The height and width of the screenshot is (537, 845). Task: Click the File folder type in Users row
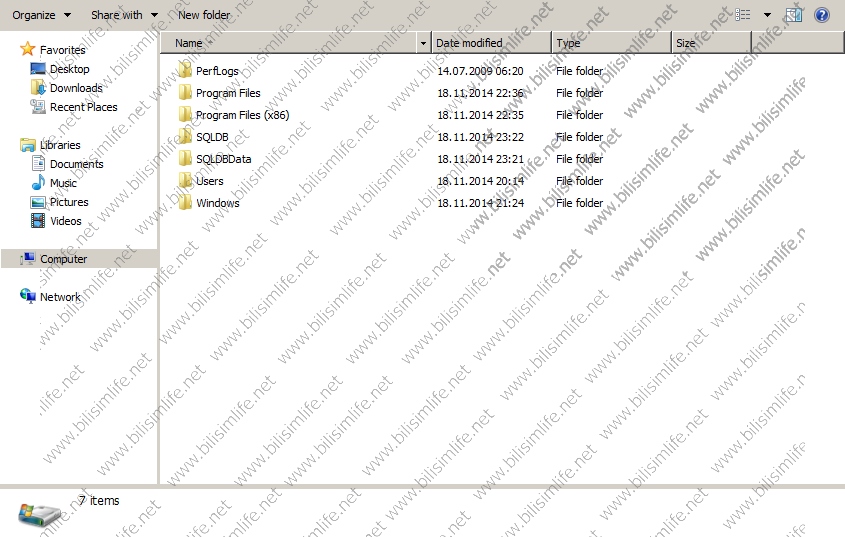[x=579, y=181]
